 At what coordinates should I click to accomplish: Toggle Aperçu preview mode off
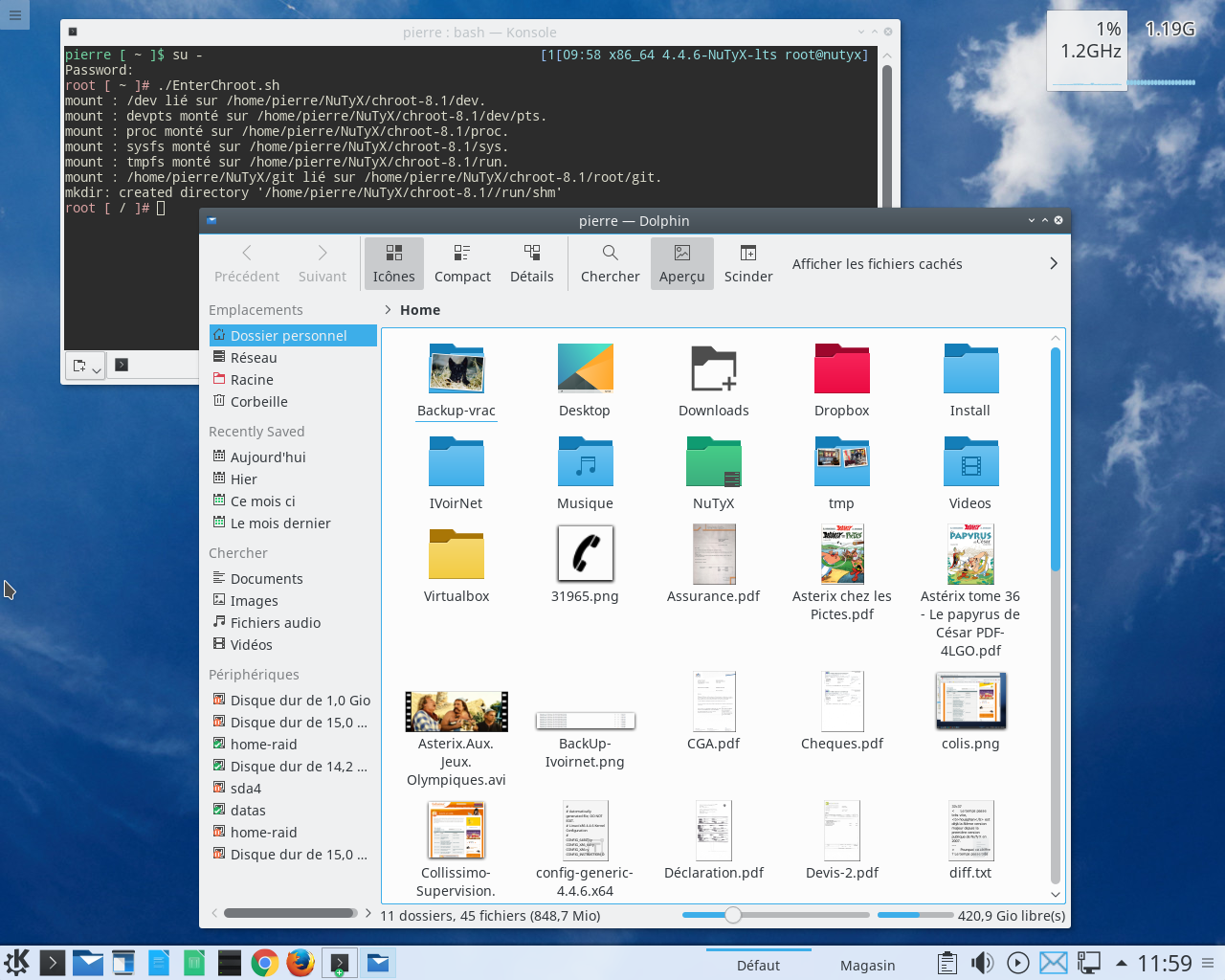coord(681,263)
